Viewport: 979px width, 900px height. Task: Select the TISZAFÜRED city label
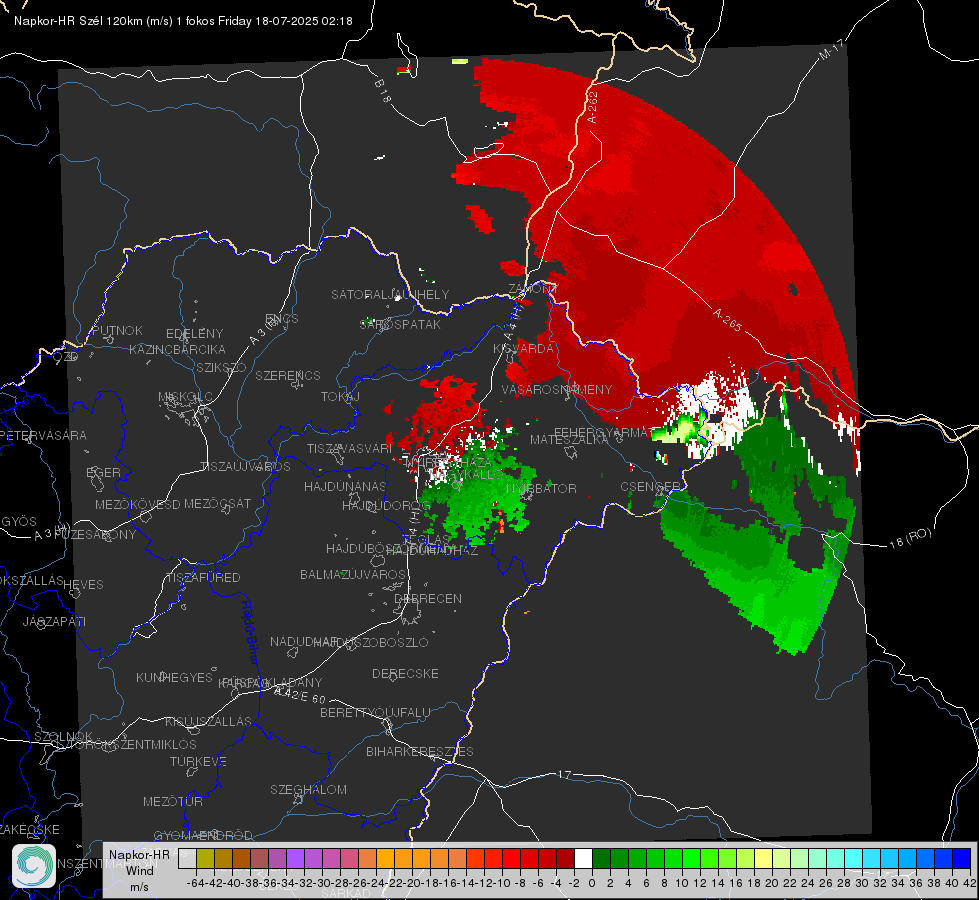tap(203, 578)
